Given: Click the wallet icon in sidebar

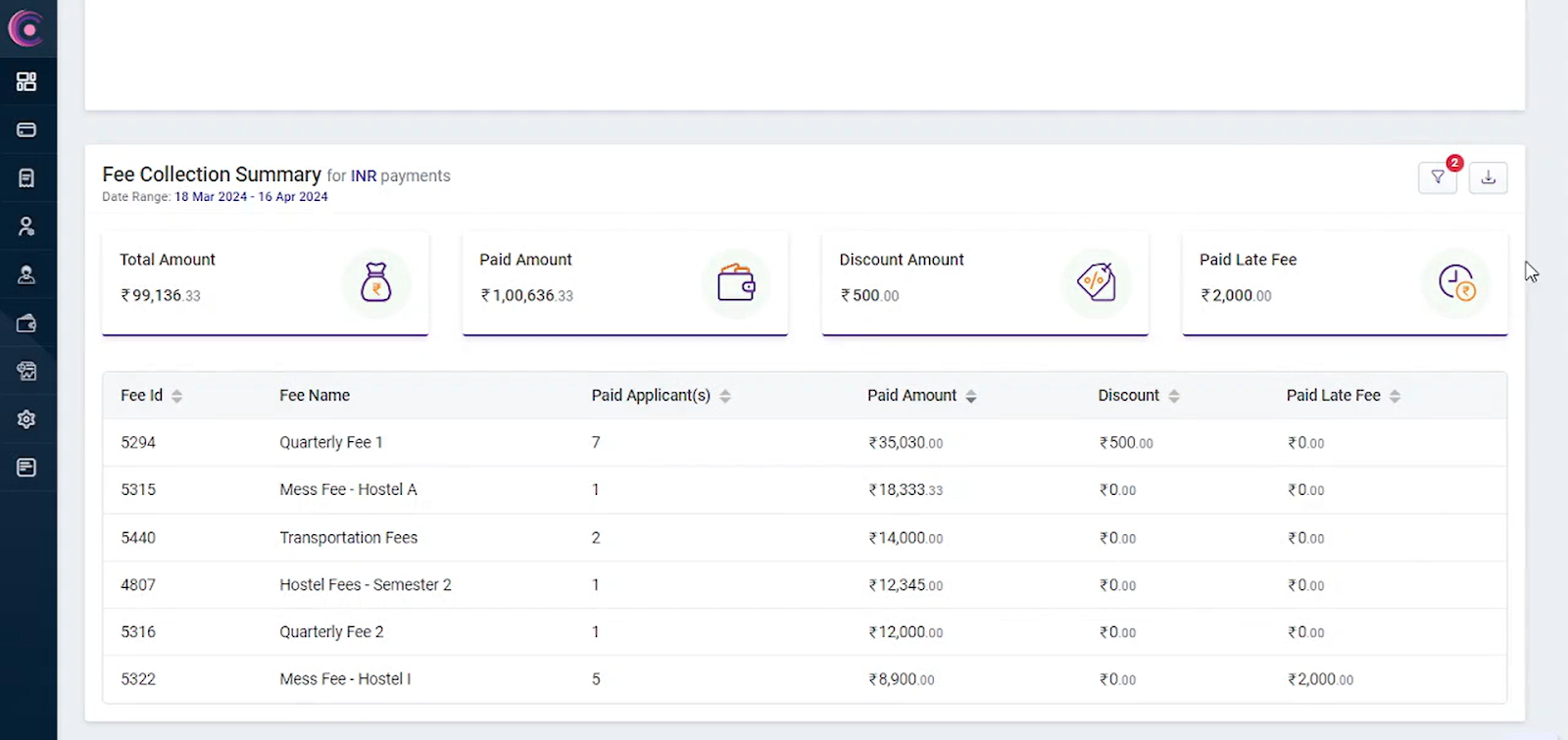Looking at the screenshot, I should [x=26, y=323].
